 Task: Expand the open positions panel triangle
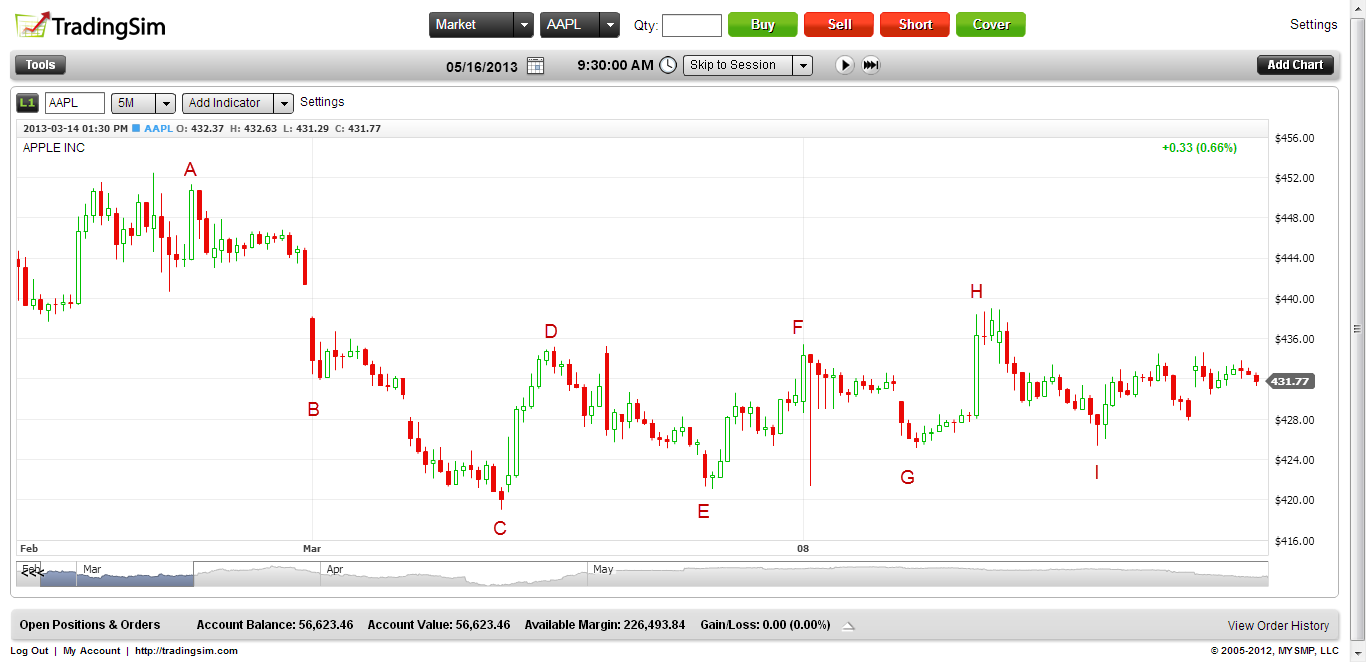pyautogui.click(x=848, y=626)
